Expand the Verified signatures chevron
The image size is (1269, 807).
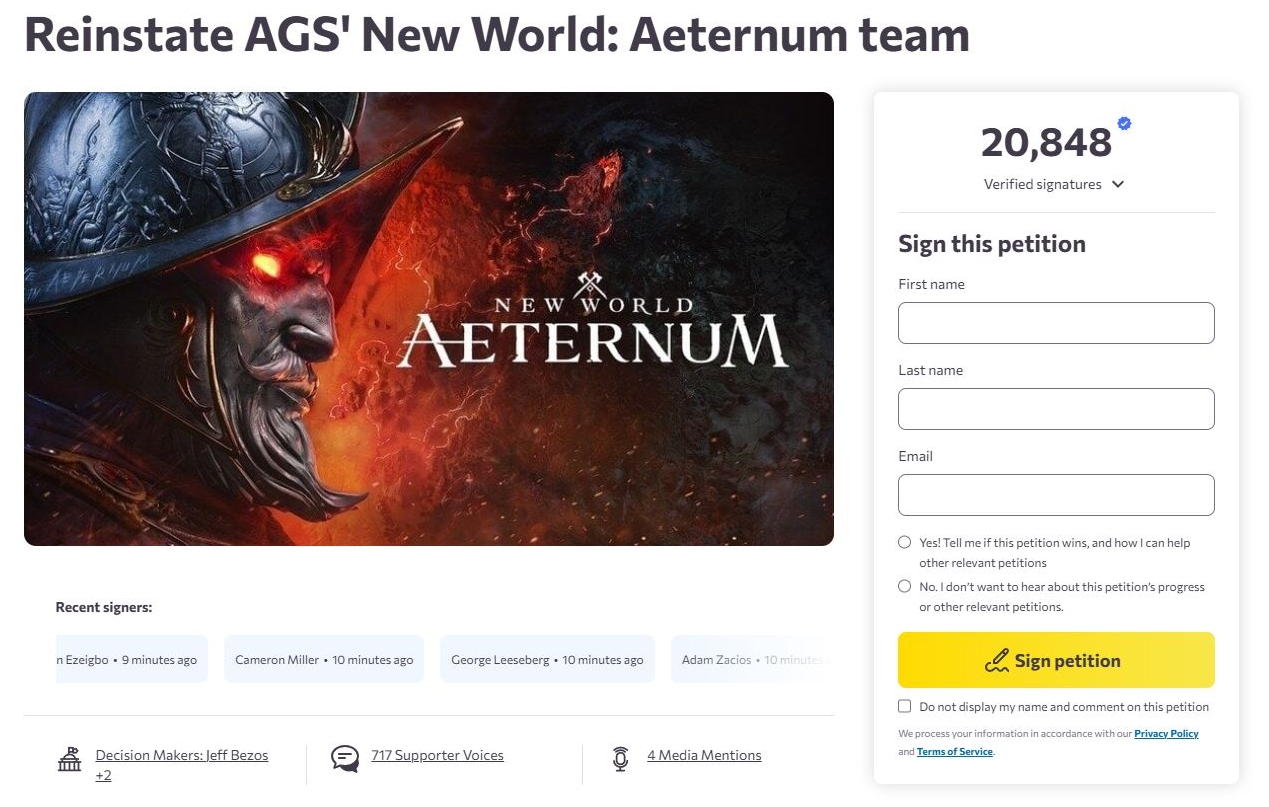tap(1118, 184)
